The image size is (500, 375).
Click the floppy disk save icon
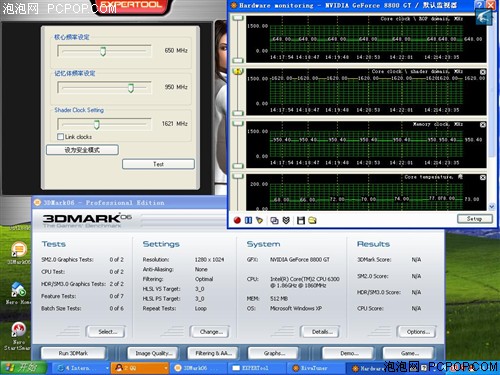(x=301, y=220)
